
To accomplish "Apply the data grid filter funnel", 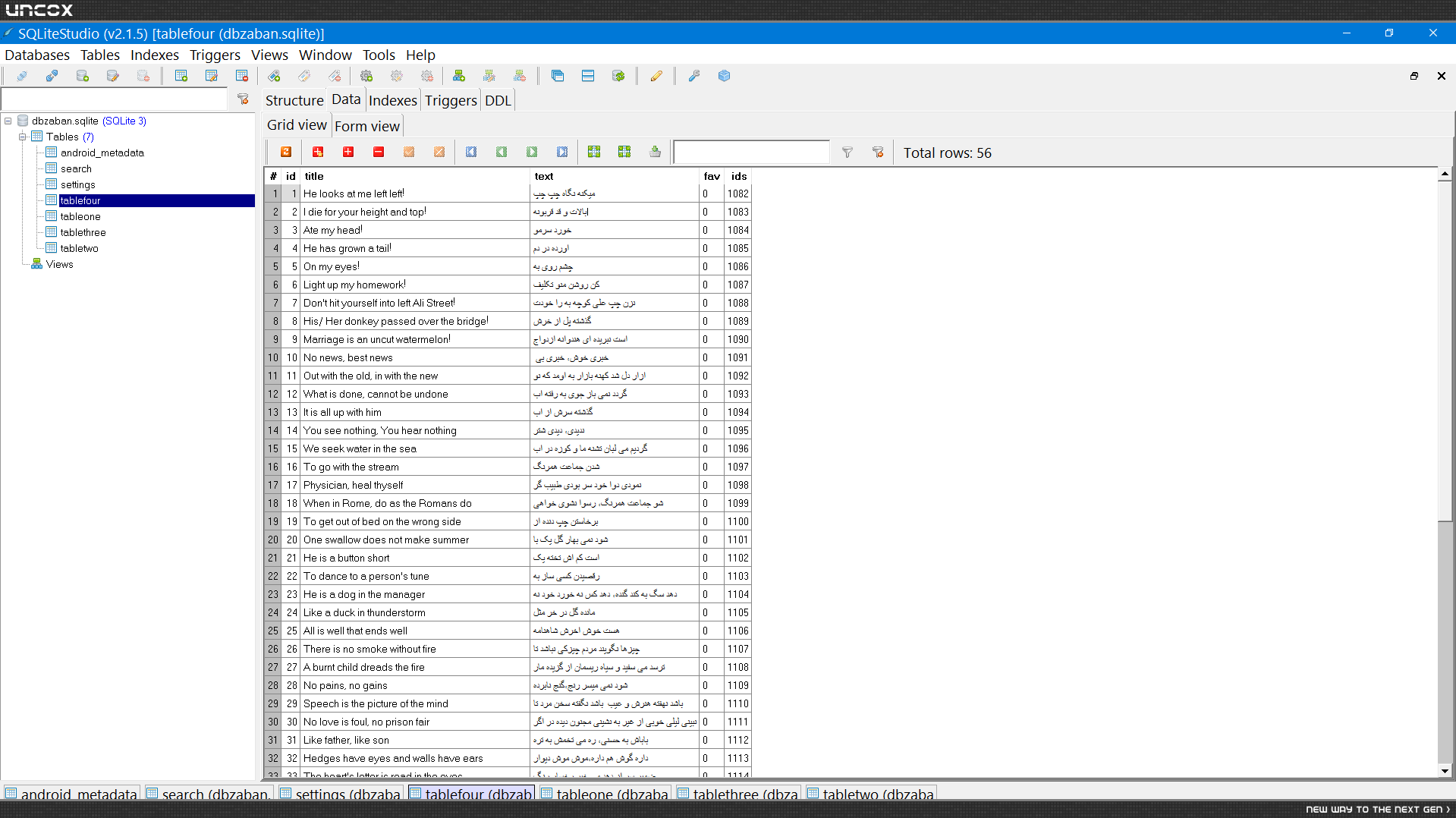I will click(x=847, y=153).
